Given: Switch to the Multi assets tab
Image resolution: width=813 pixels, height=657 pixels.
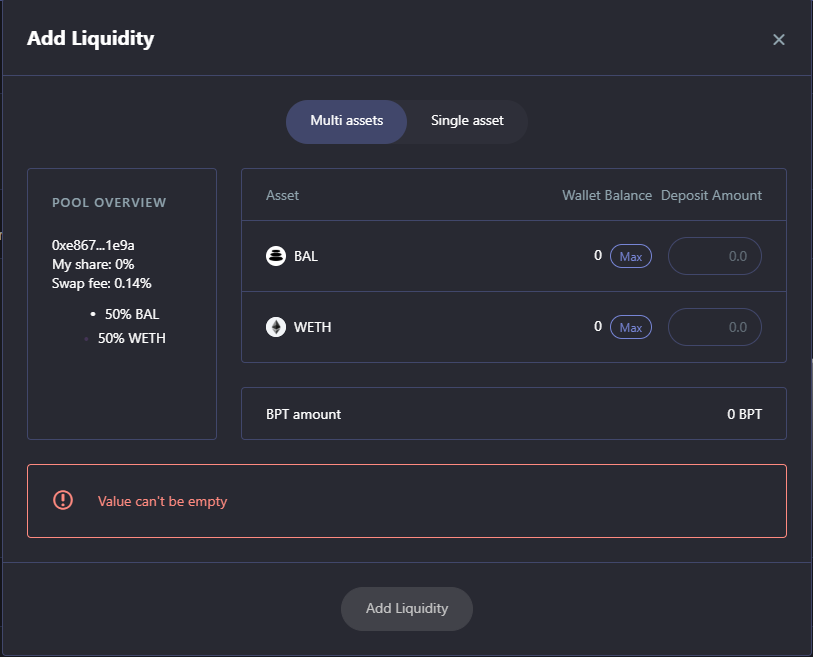Looking at the screenshot, I should coord(346,121).
